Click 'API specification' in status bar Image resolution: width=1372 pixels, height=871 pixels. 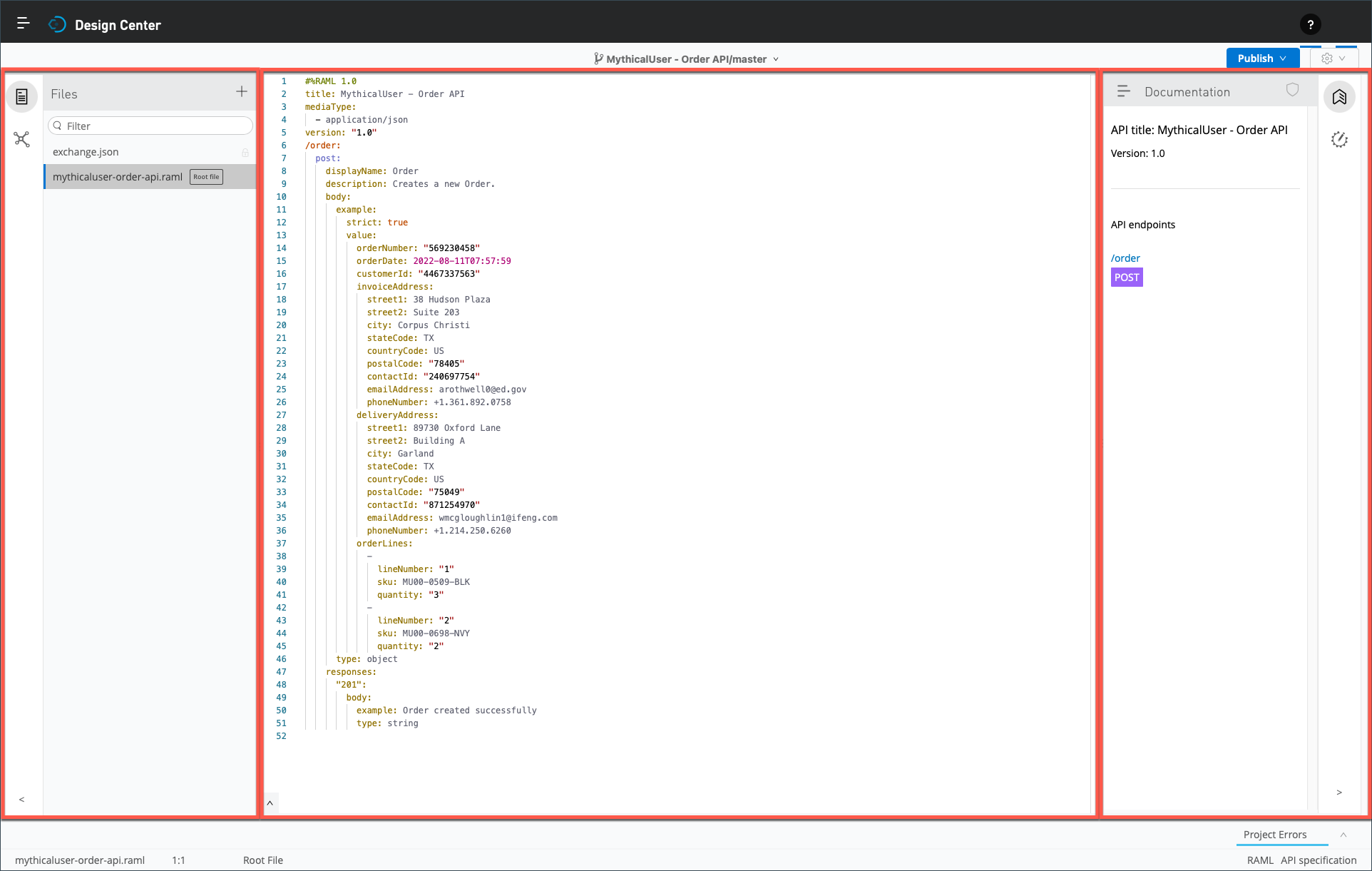tap(1319, 860)
